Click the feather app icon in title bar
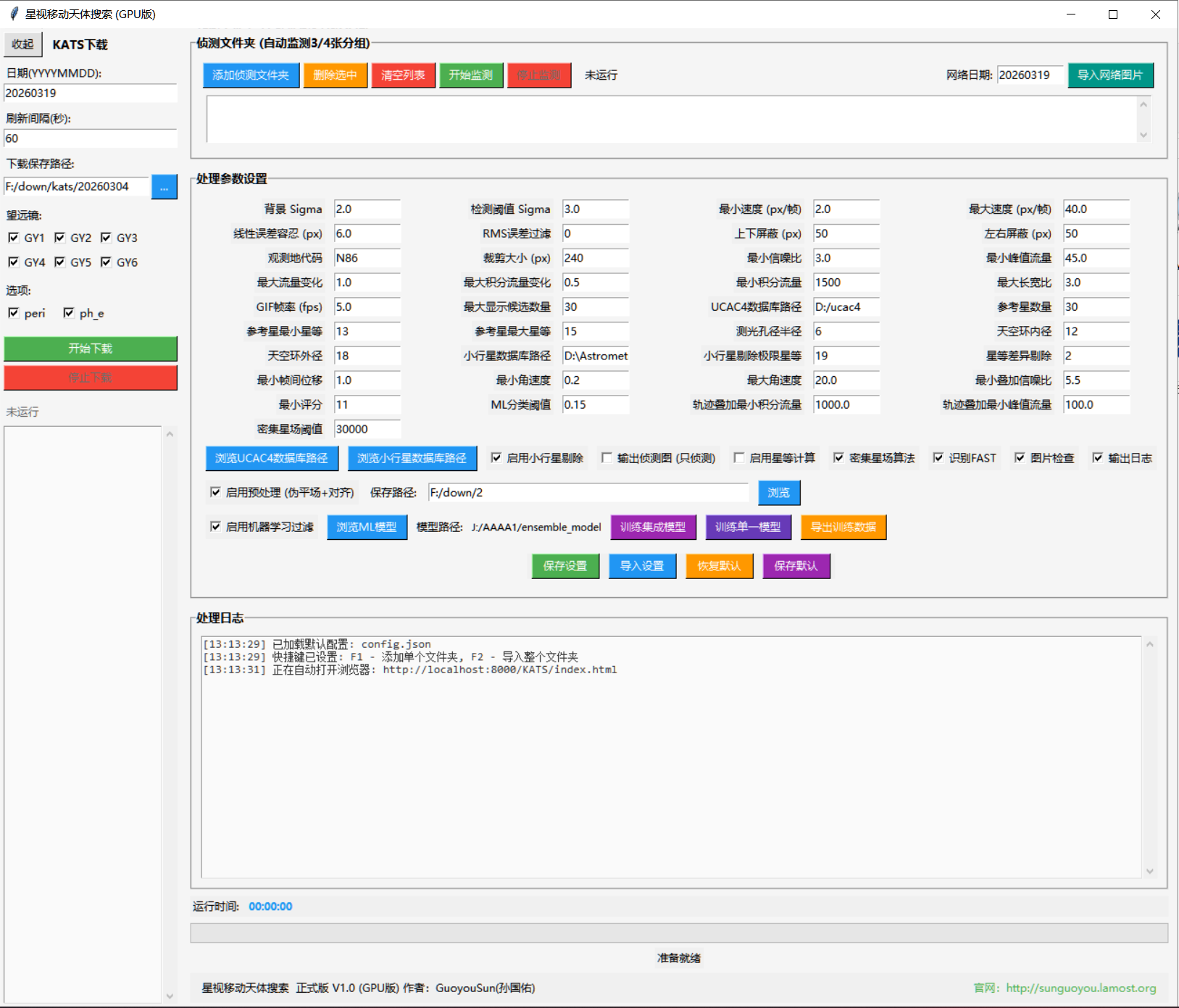1179x1008 pixels. coord(14,14)
